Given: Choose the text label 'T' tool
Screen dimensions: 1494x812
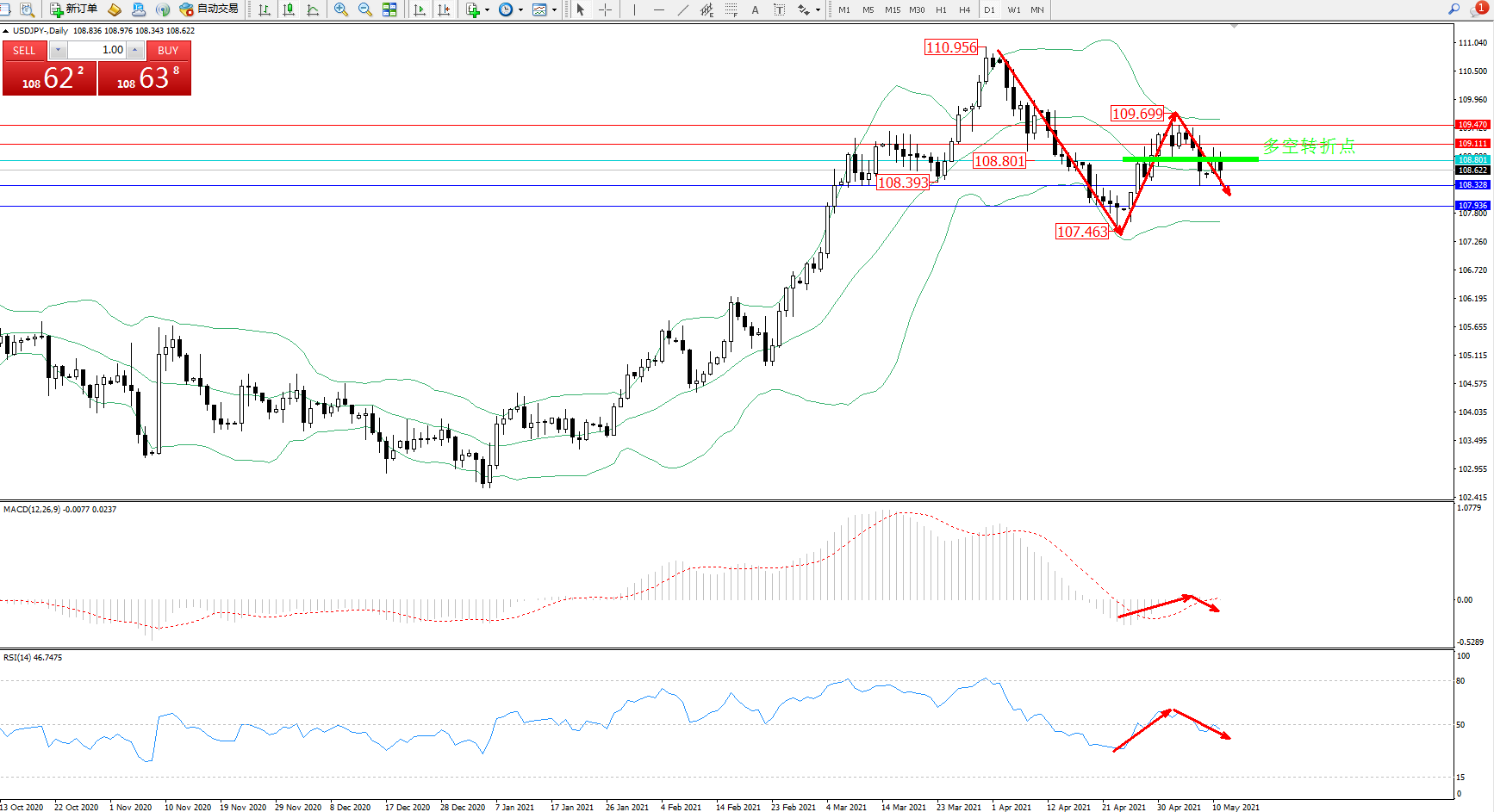Looking at the screenshot, I should click(779, 9).
